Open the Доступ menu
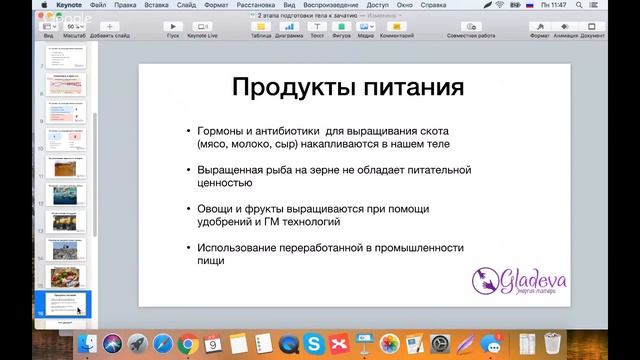The width and height of the screenshot is (640, 360). [378, 5]
